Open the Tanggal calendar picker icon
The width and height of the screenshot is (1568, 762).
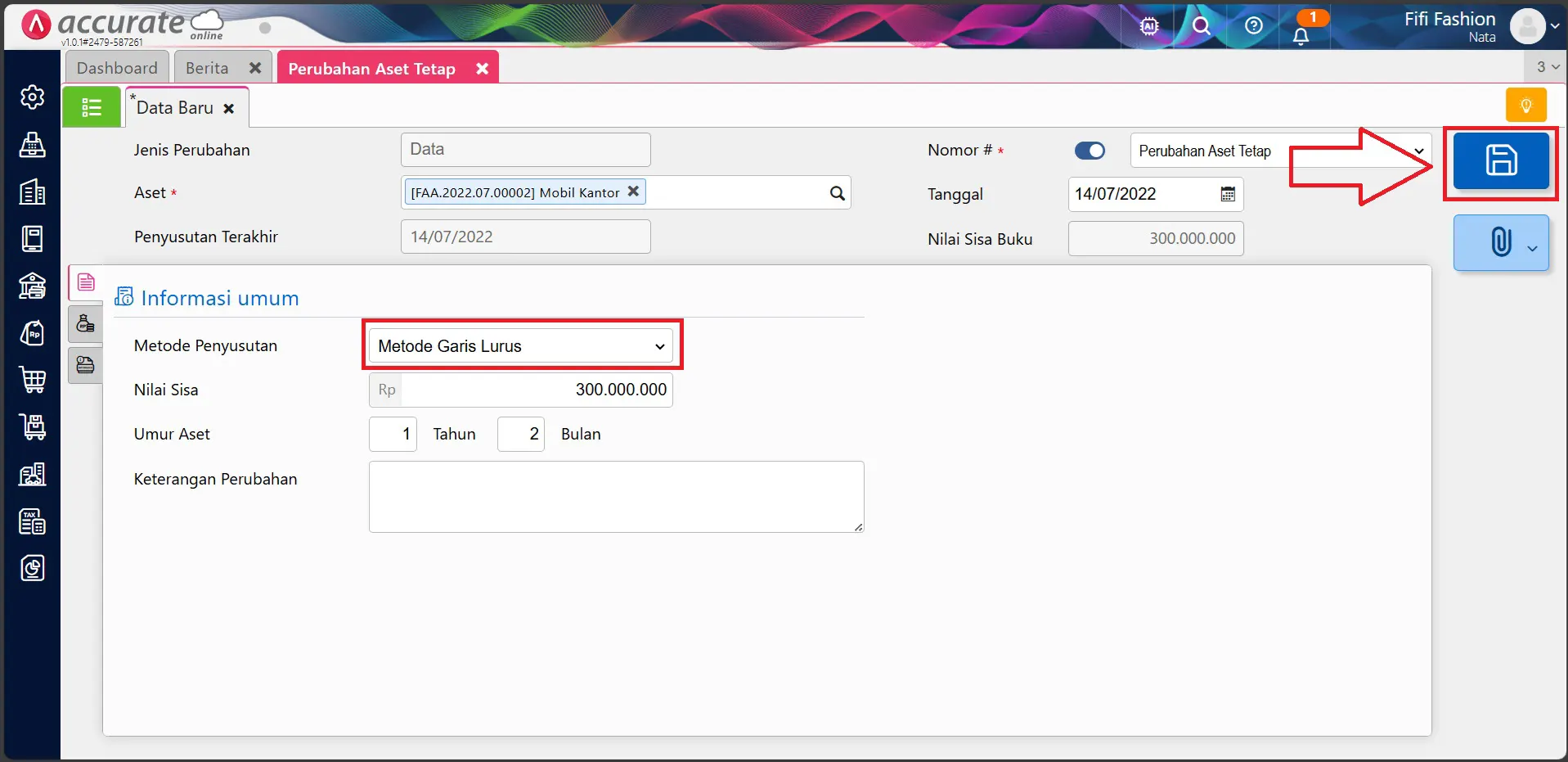click(1228, 194)
